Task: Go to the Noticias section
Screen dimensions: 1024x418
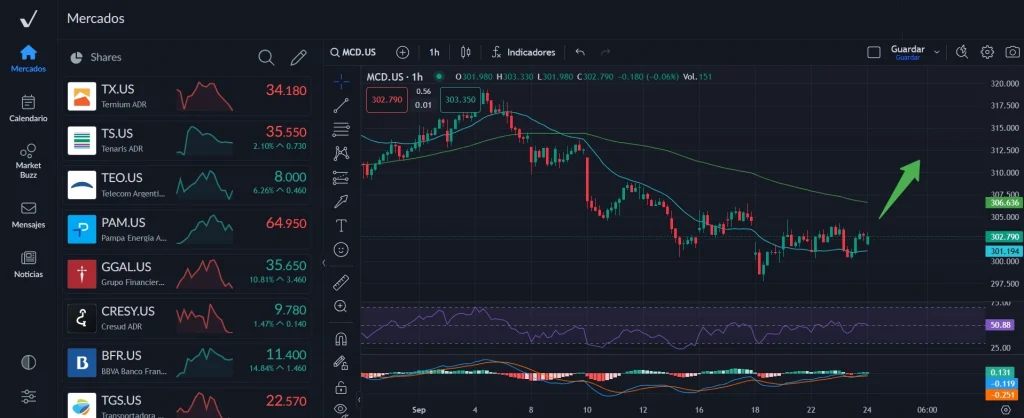Action: [x=28, y=264]
